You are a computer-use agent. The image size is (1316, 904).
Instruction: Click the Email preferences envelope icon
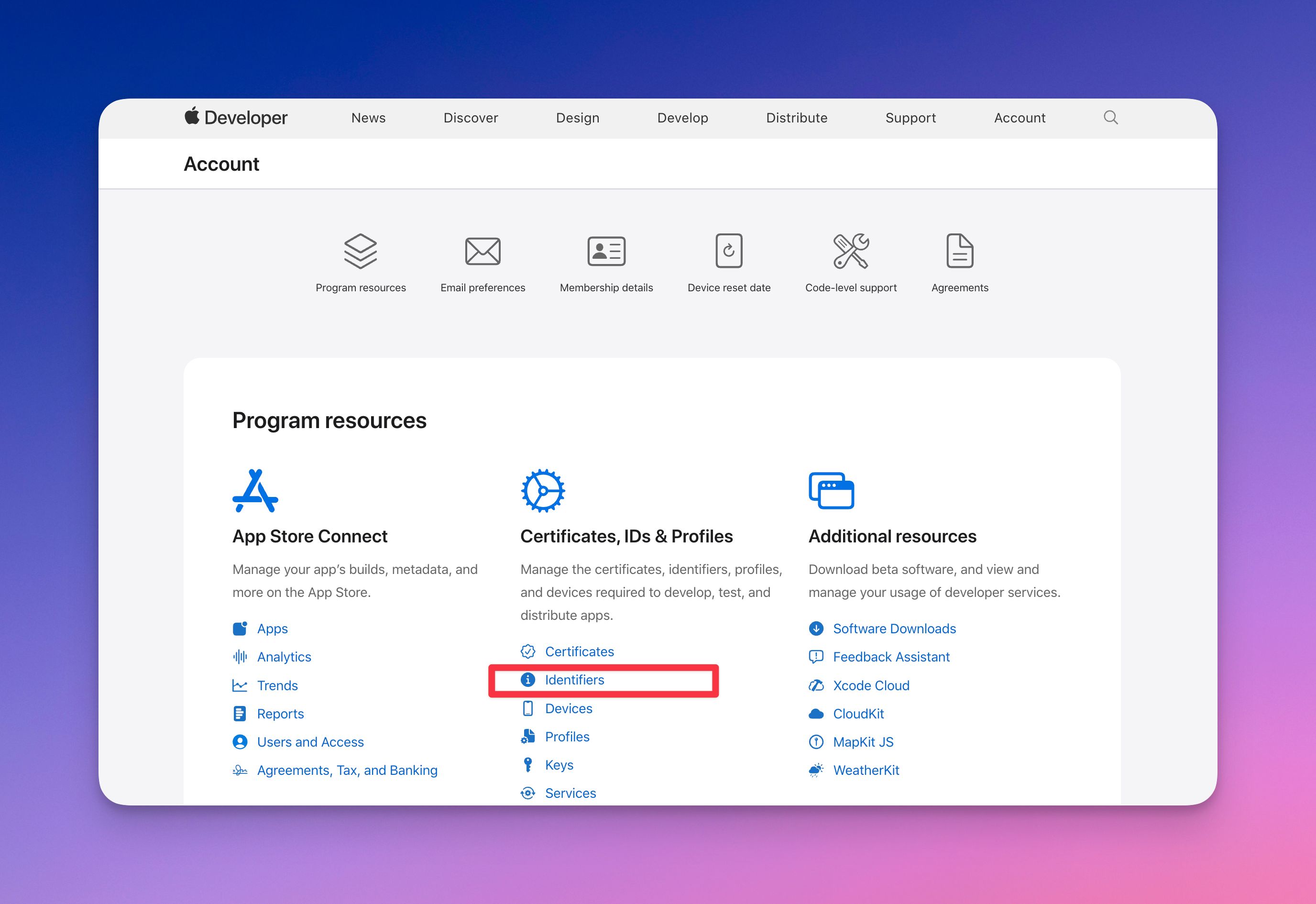click(483, 251)
